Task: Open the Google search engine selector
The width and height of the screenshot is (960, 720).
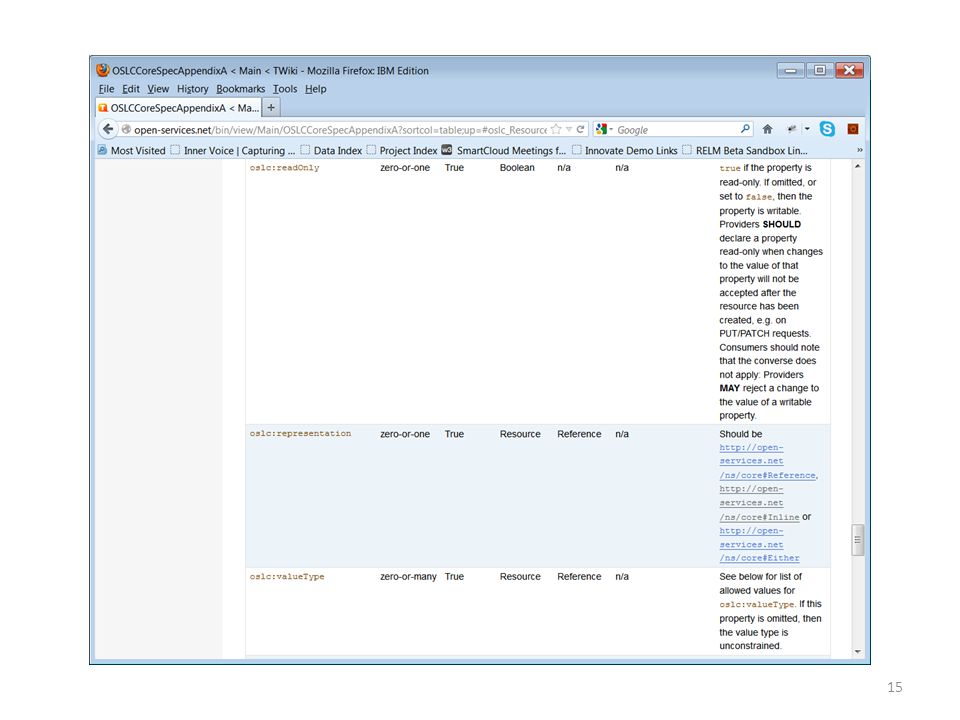Action: point(604,129)
